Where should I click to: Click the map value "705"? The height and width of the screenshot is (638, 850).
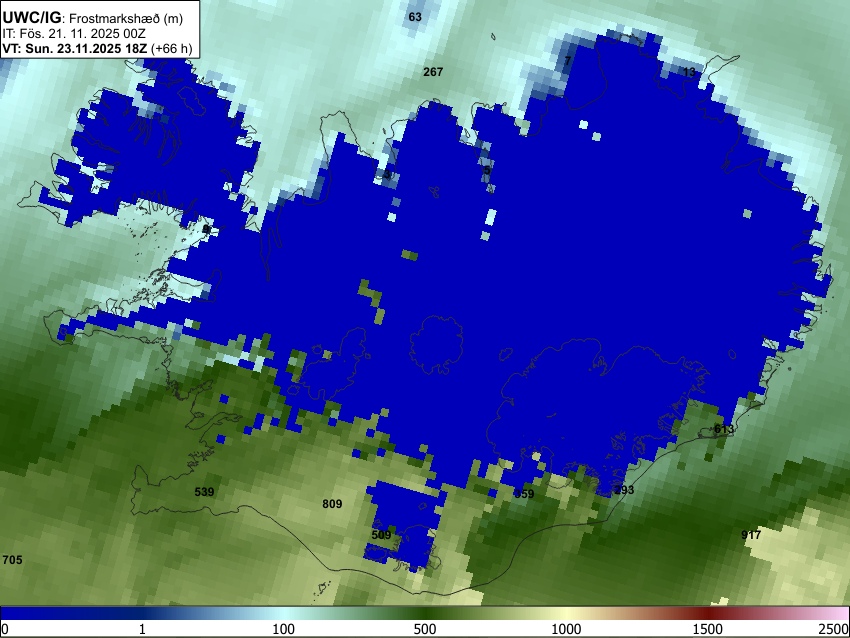point(12,560)
